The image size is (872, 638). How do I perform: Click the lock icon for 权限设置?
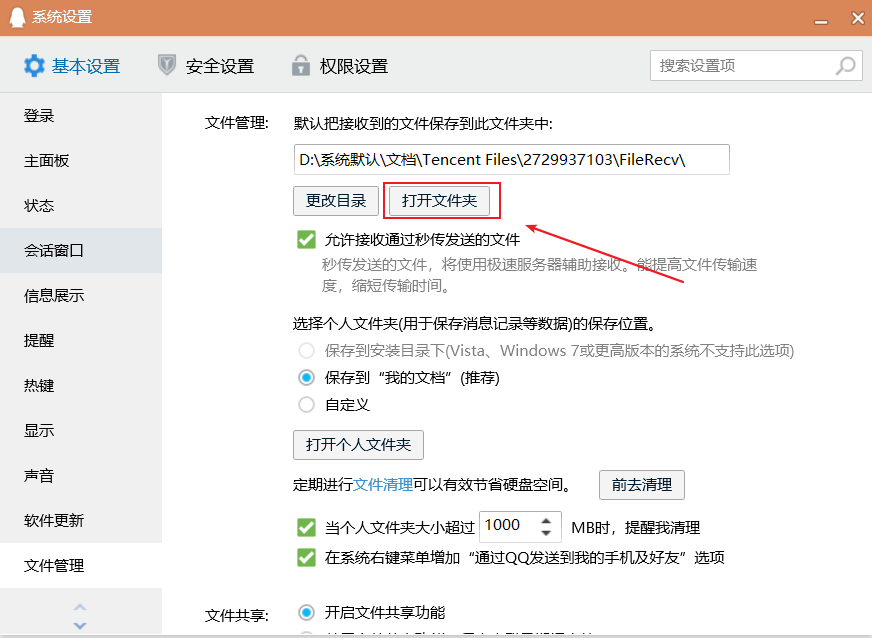tap(301, 65)
